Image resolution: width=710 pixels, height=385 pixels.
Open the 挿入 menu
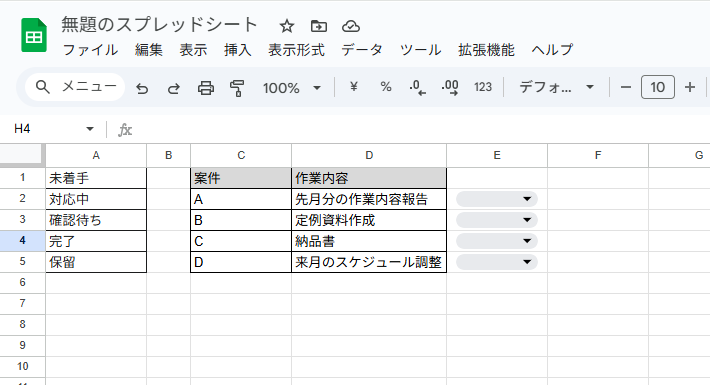(x=238, y=50)
